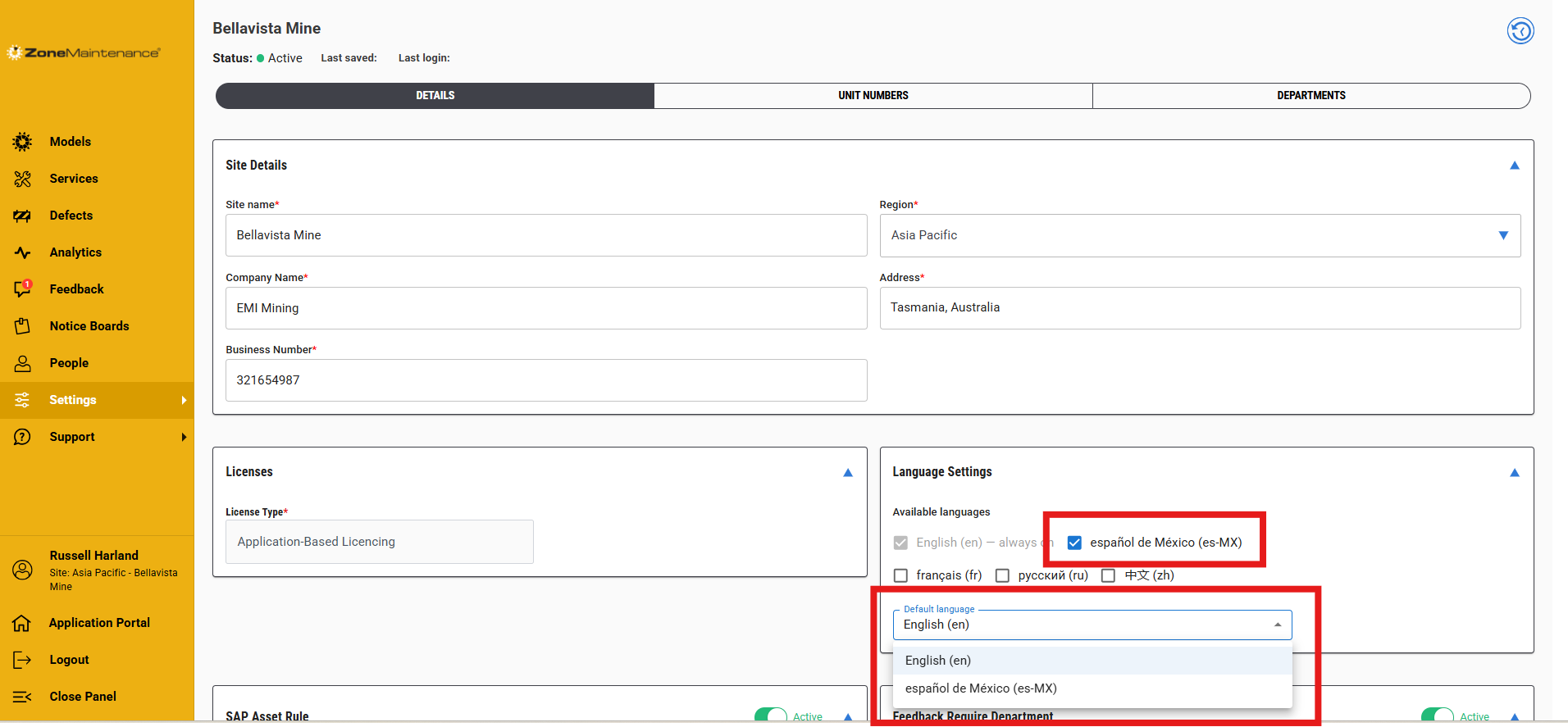Open the Models gear icon

[22, 142]
